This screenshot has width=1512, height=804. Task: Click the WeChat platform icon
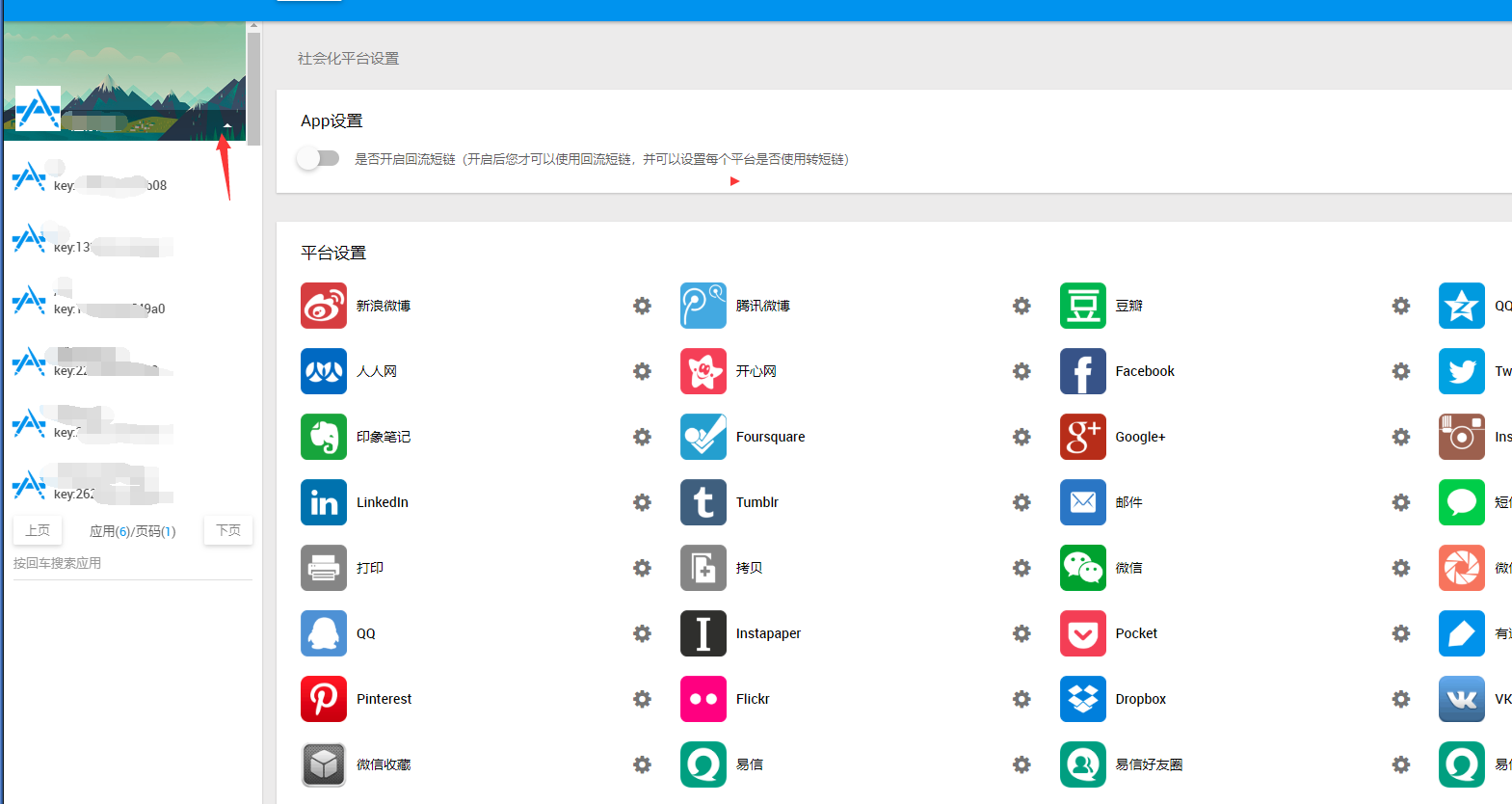click(x=1082, y=568)
